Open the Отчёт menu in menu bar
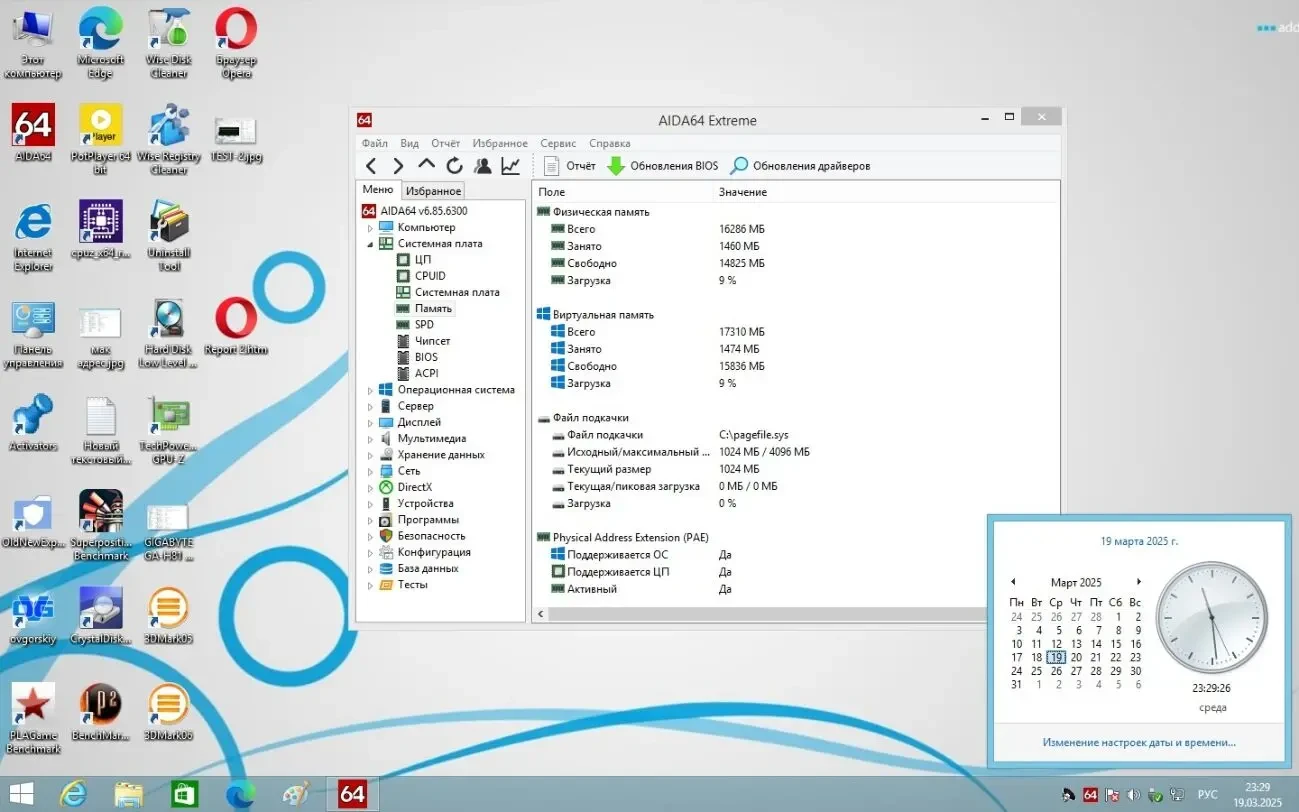1299x812 pixels. click(x=446, y=143)
